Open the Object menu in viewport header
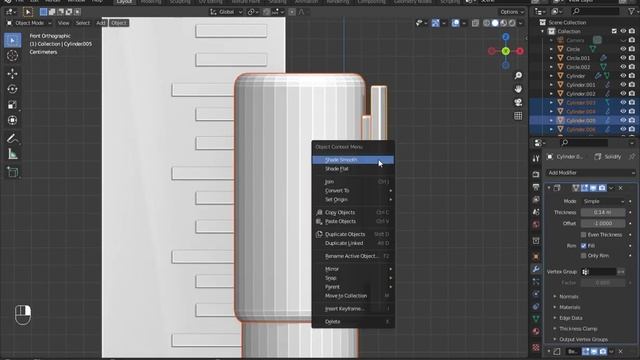 119,23
